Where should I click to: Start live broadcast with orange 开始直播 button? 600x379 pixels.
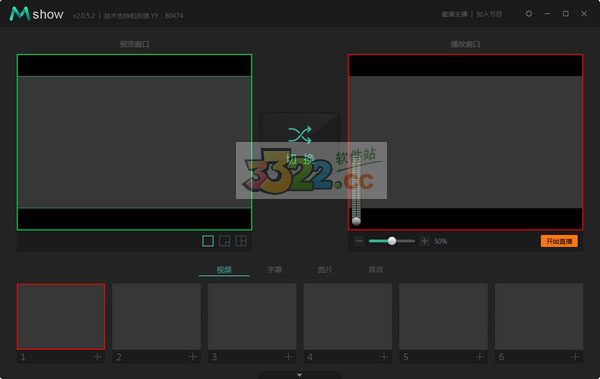coord(559,241)
